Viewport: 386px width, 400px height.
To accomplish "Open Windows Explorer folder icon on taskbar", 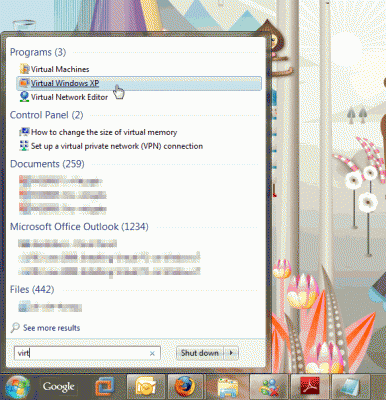I will (228, 387).
